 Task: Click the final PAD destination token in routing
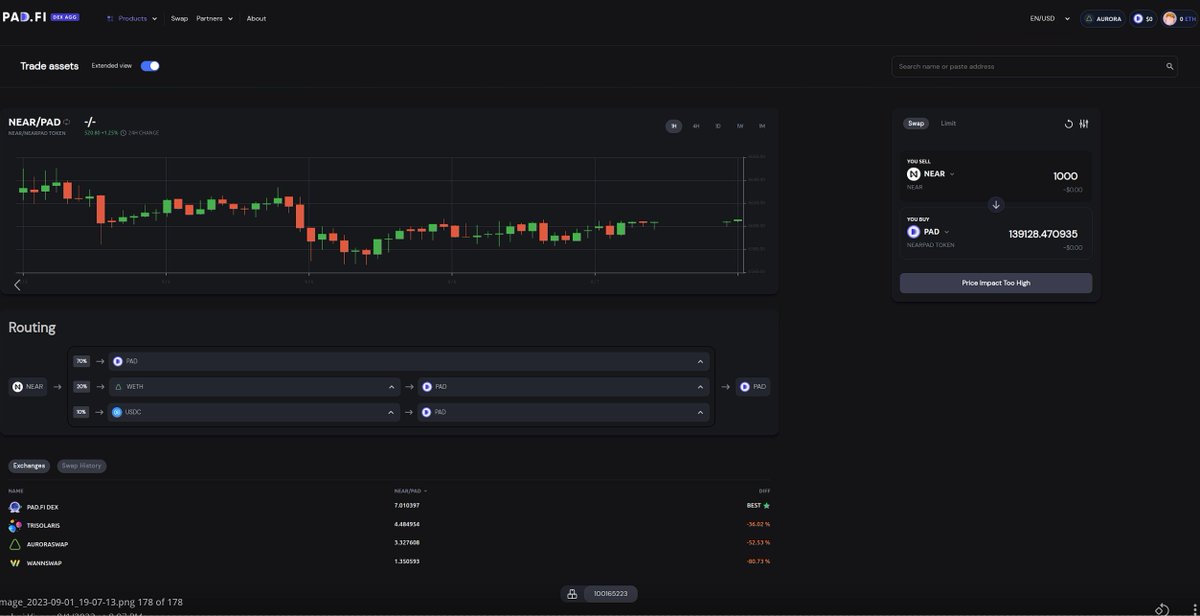pyautogui.click(x=753, y=387)
